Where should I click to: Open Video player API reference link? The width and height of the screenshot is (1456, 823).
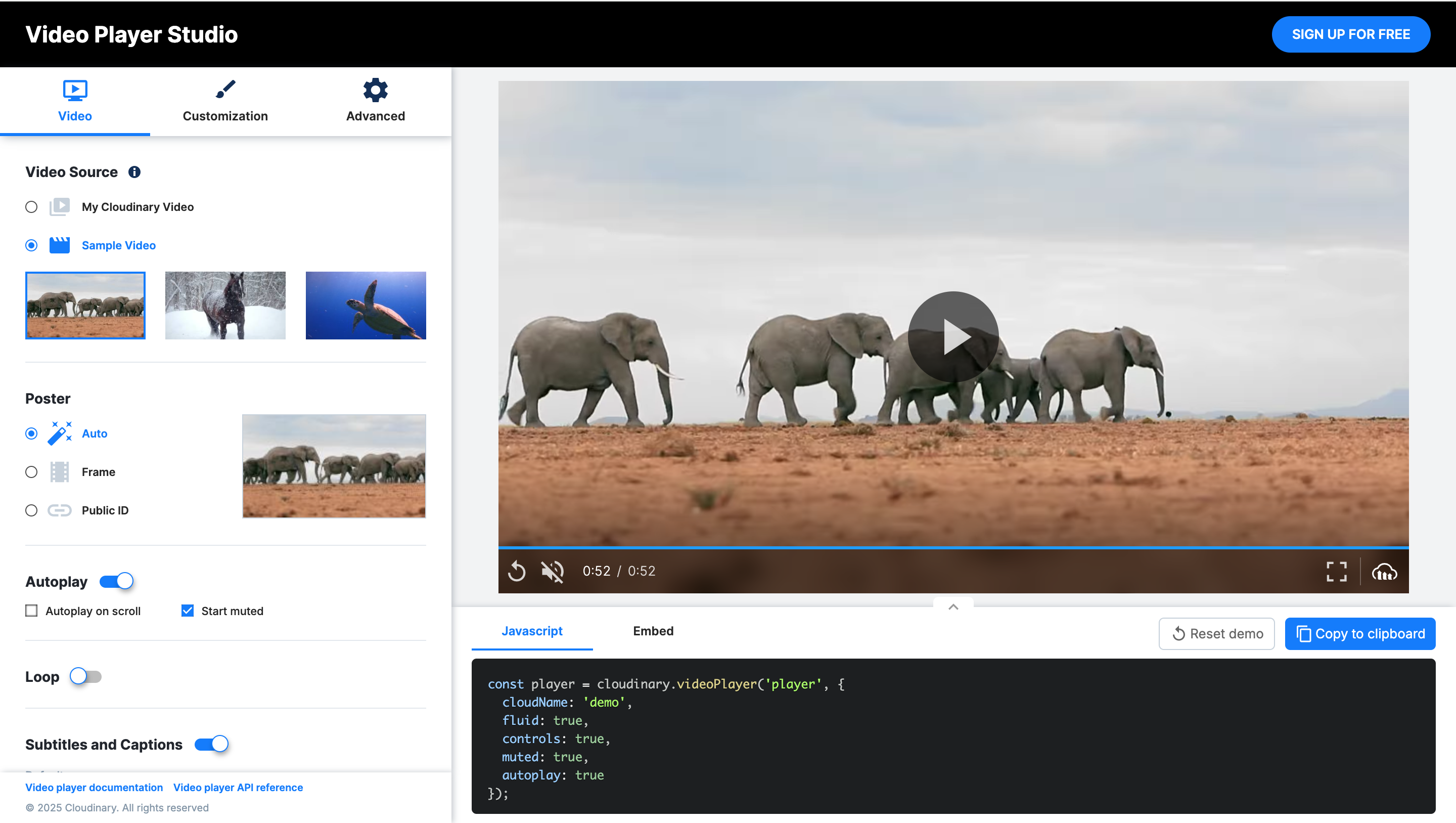click(238, 788)
